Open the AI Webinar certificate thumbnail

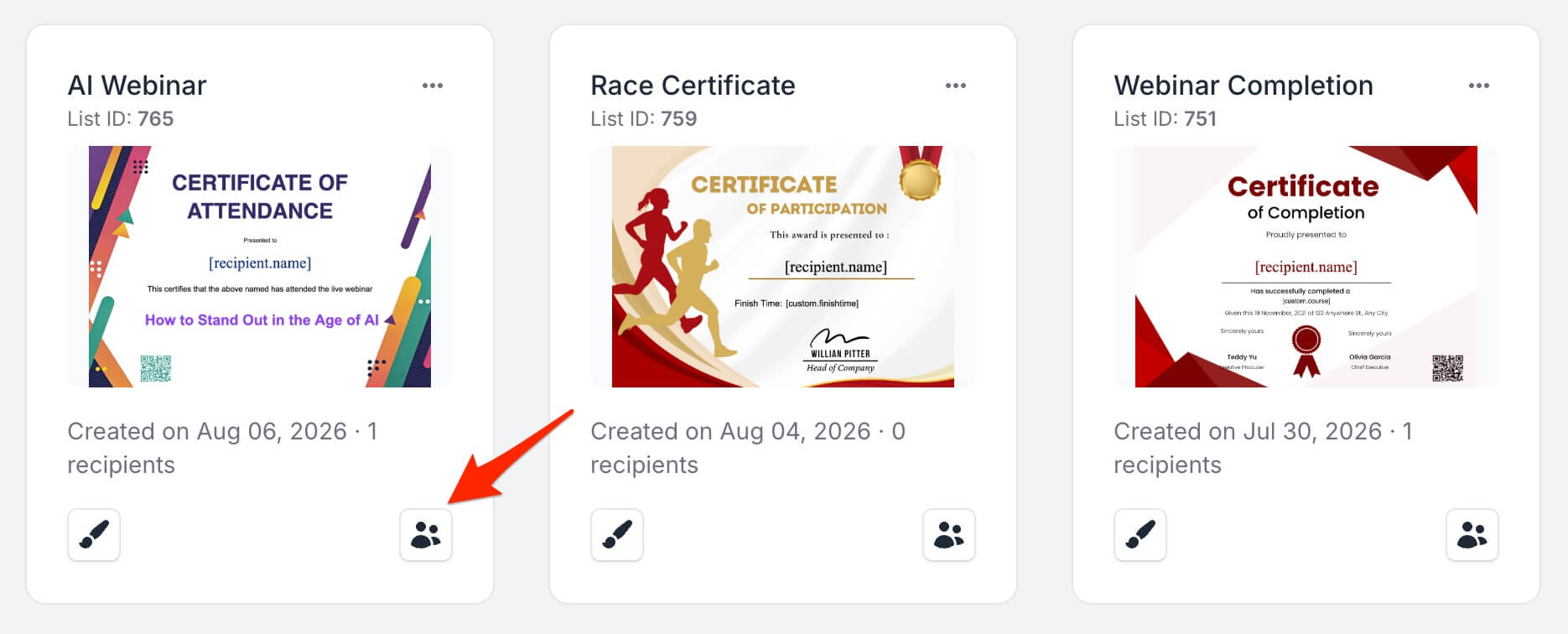pyautogui.click(x=260, y=267)
